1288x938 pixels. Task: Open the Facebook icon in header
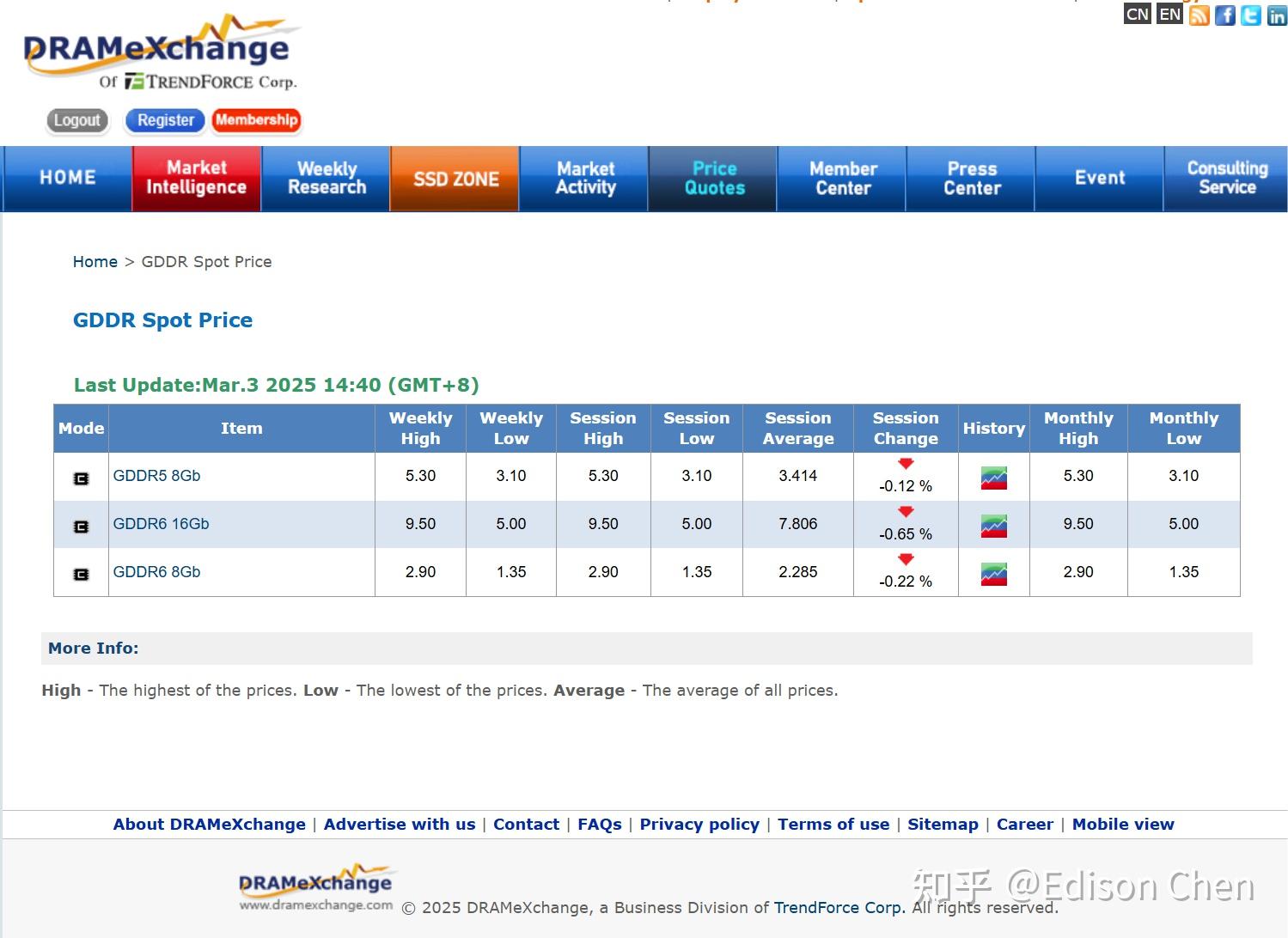(x=1225, y=15)
